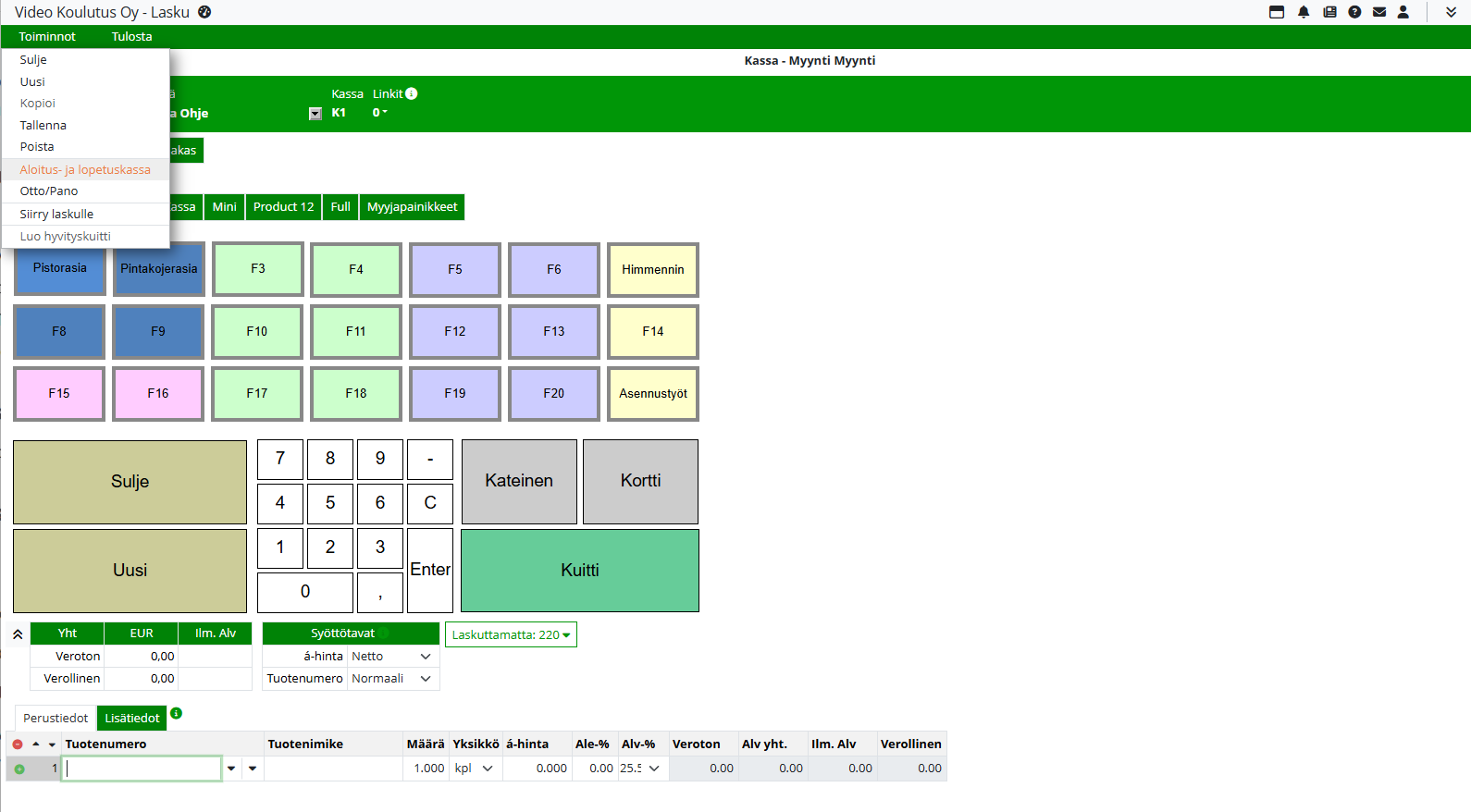Click the newspaper icon in top bar
1471x812 pixels.
click(1329, 12)
